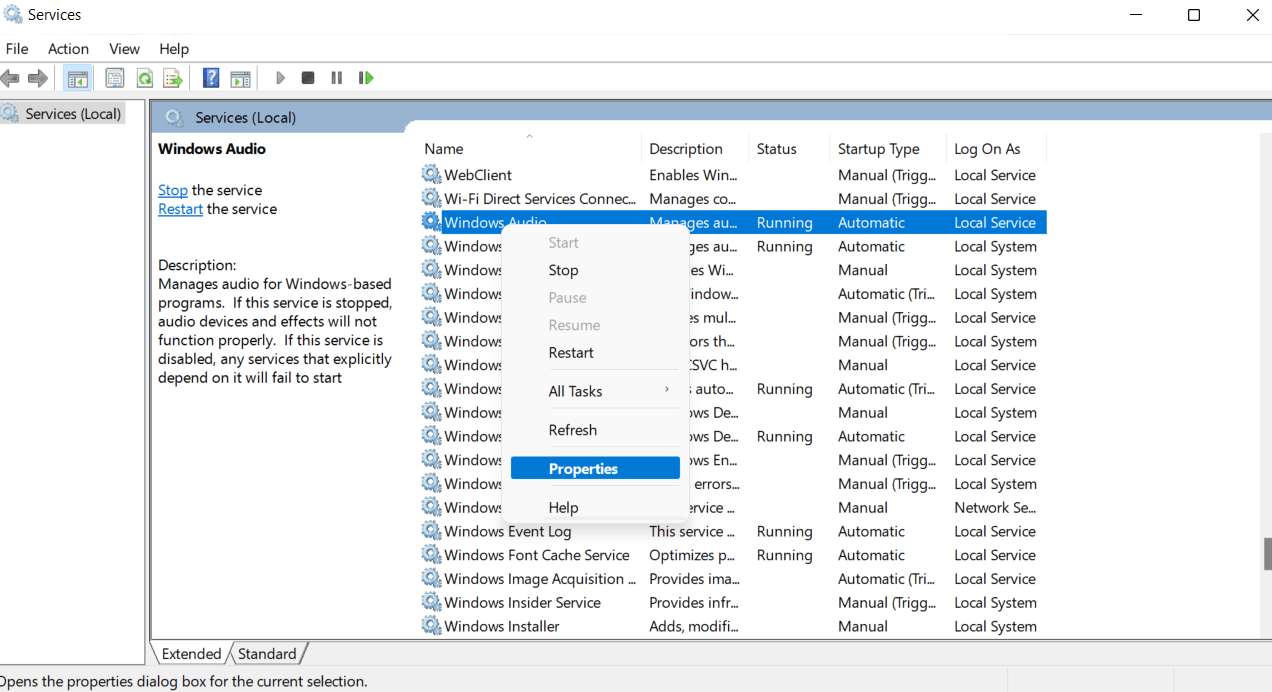
Task: Click Running status of Windows Font Cache
Action: coord(785,555)
